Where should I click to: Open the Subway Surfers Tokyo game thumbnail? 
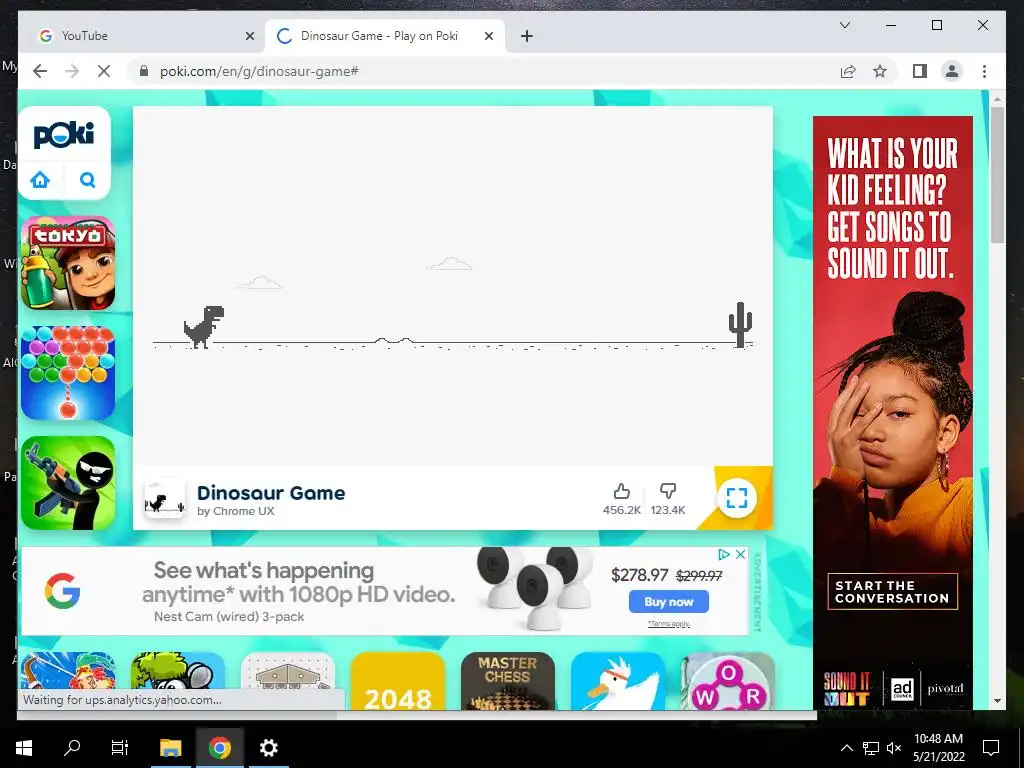point(68,263)
